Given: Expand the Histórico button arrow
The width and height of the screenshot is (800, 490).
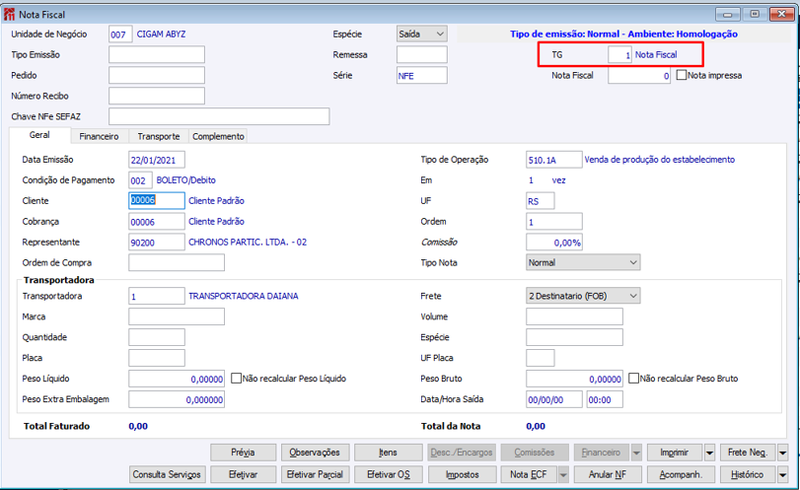Looking at the screenshot, I should tap(783, 475).
